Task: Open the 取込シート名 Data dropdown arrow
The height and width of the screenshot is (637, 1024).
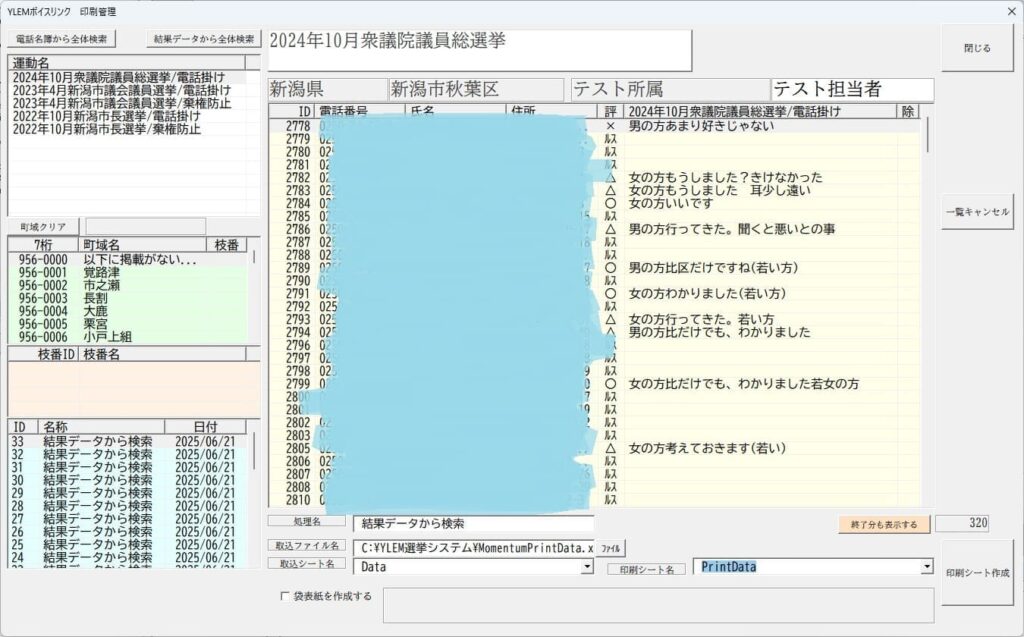Action: (x=587, y=567)
